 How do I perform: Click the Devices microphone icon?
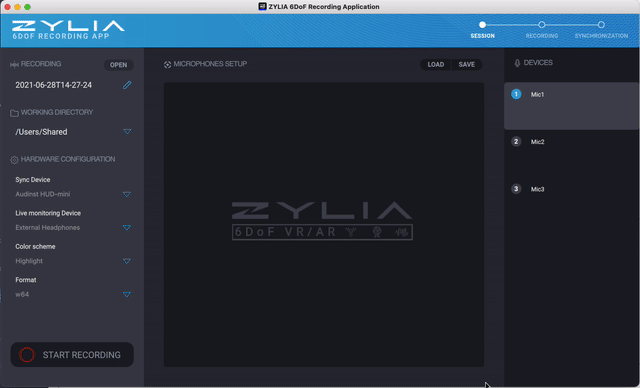[x=517, y=63]
